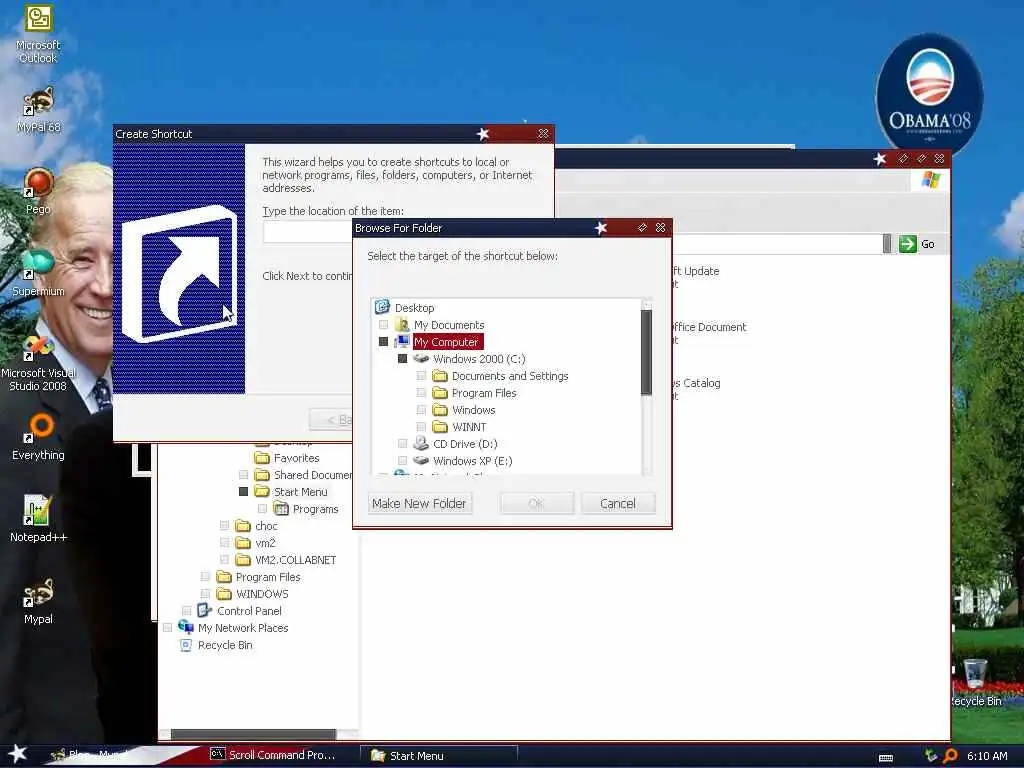This screenshot has height=768, width=1024.
Task: Select the Everything desktop shortcut
Action: 38,437
